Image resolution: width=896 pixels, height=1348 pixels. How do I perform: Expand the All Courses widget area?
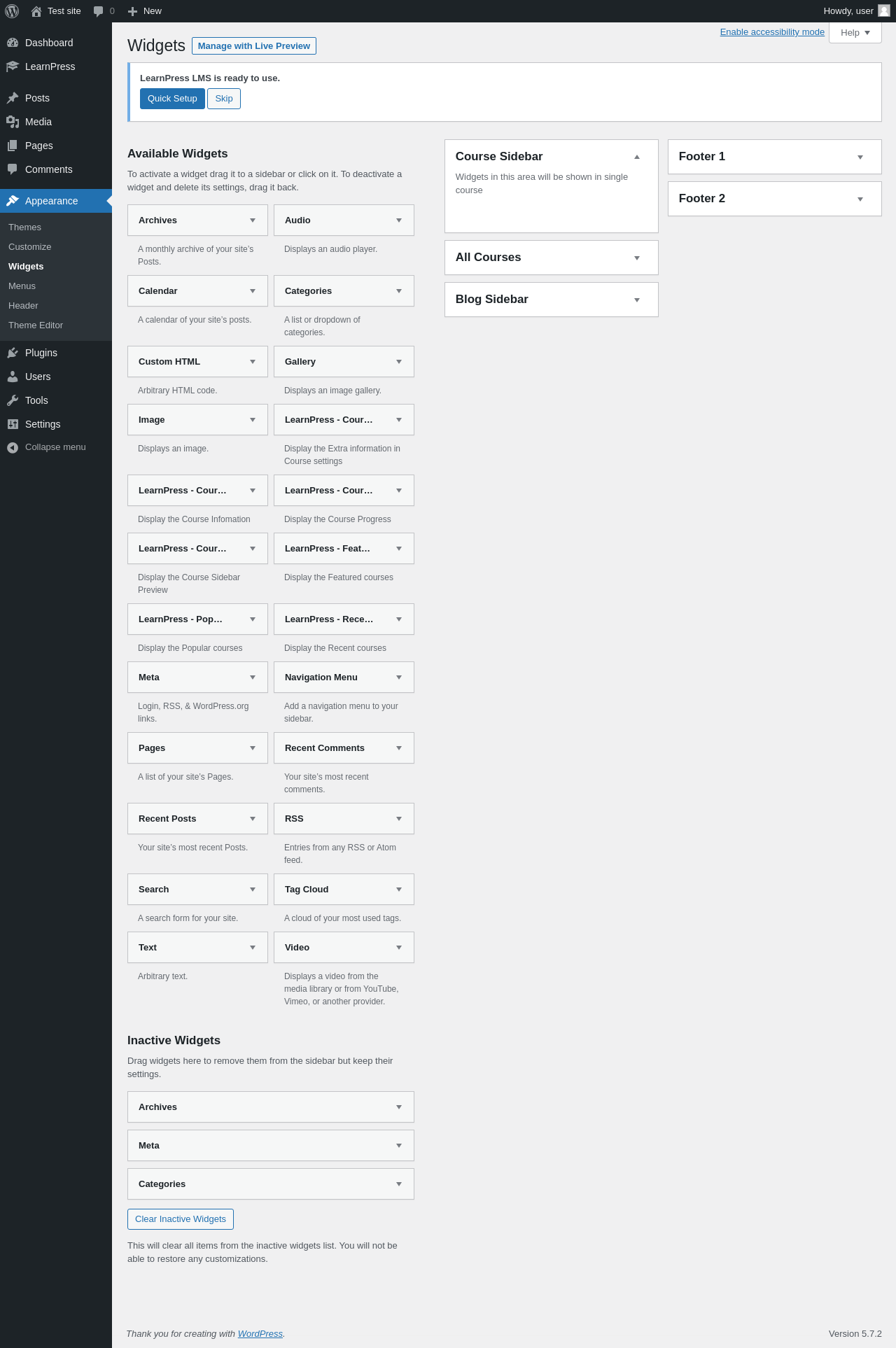(x=637, y=258)
